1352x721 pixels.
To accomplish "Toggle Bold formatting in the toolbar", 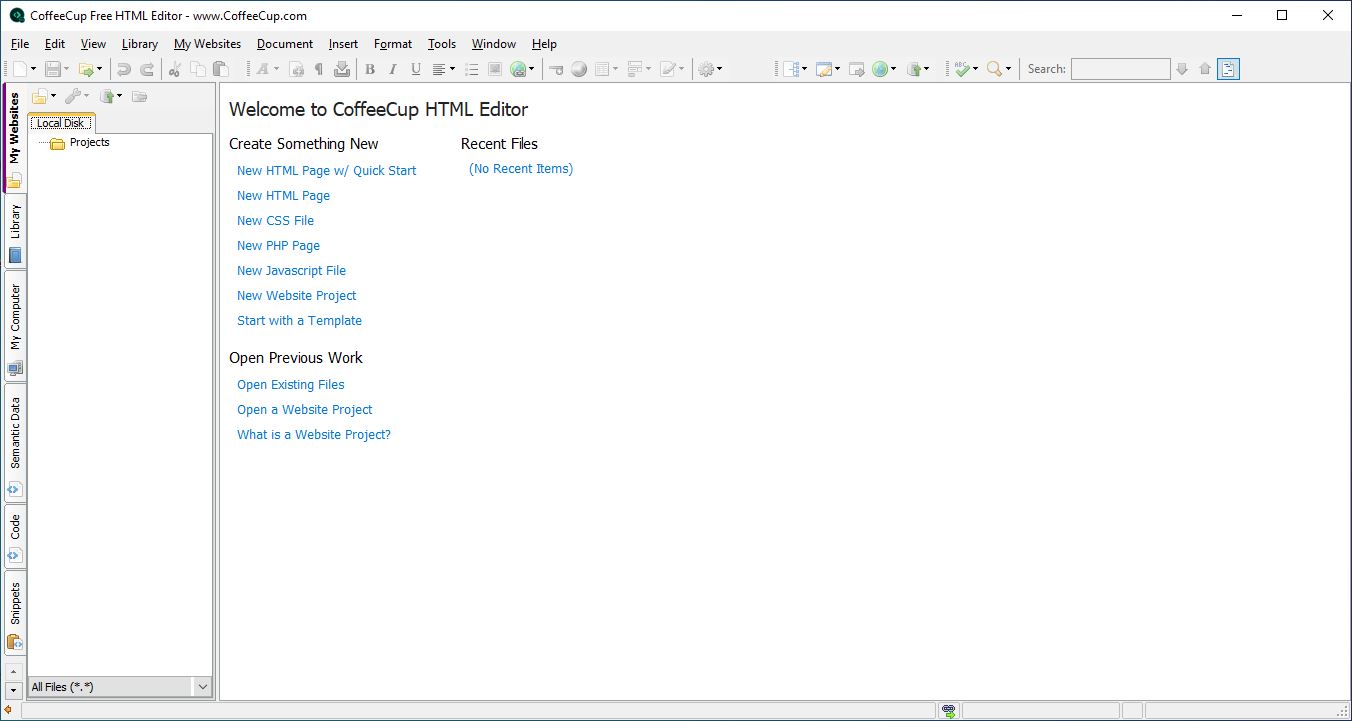I will tap(370, 69).
